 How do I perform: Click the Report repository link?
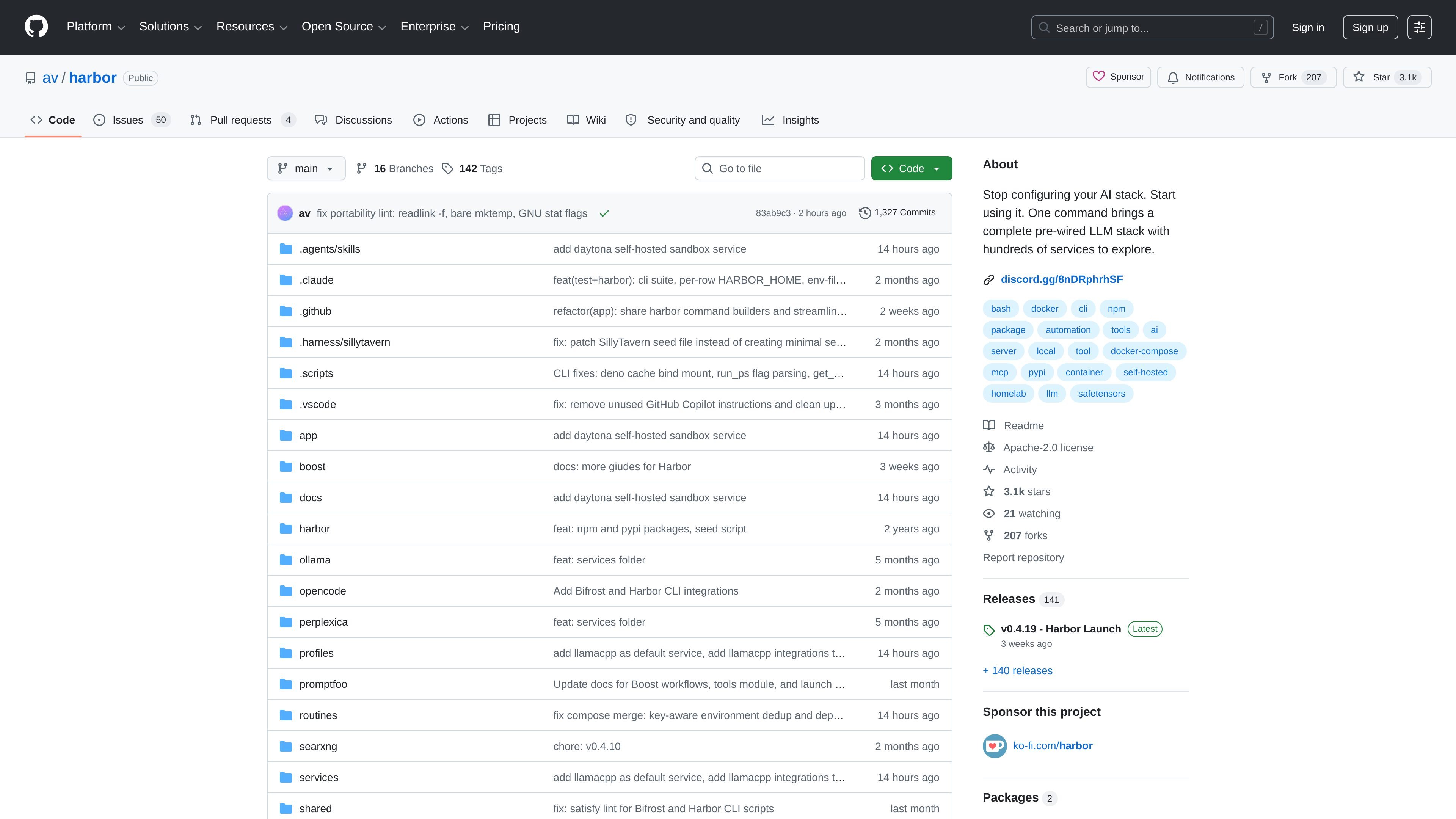(1023, 557)
